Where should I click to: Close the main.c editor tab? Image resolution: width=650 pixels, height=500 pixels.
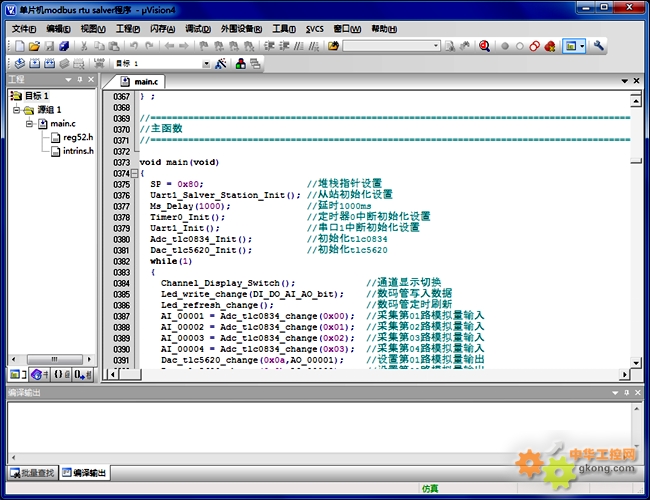tap(636, 81)
